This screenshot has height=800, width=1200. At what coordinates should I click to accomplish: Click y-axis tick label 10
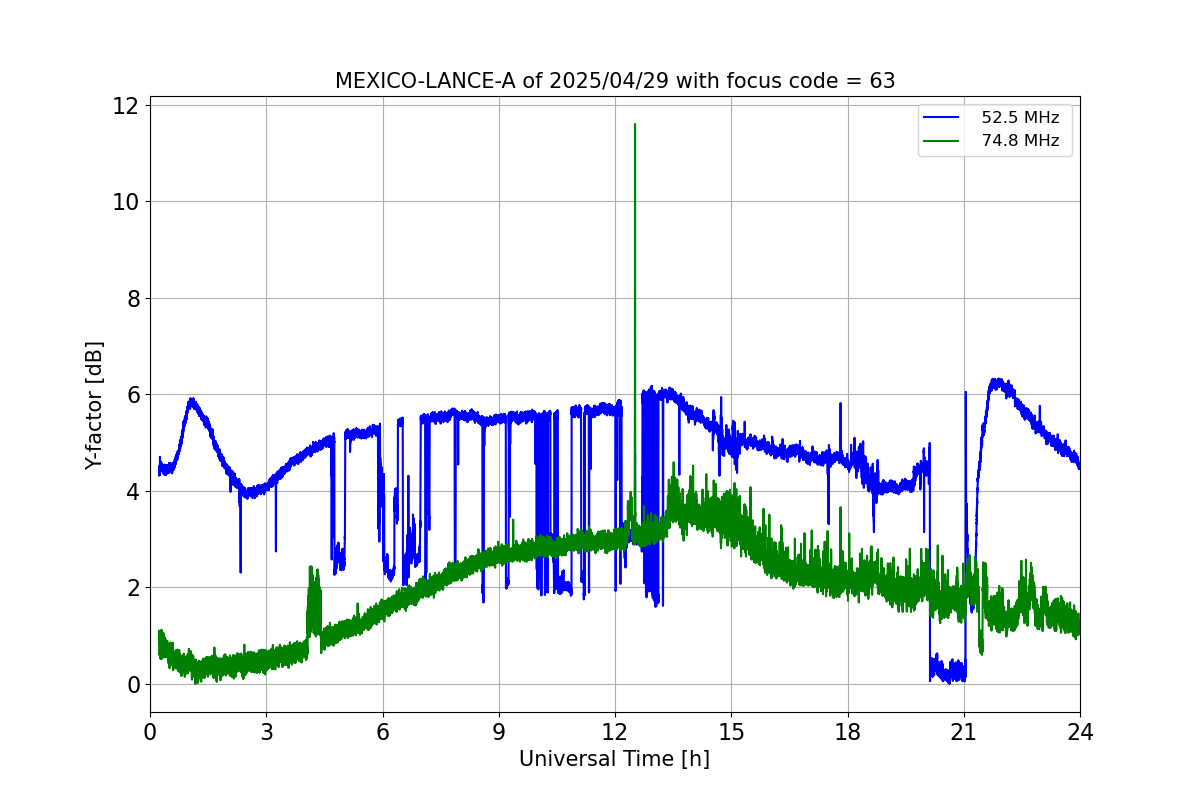127,202
